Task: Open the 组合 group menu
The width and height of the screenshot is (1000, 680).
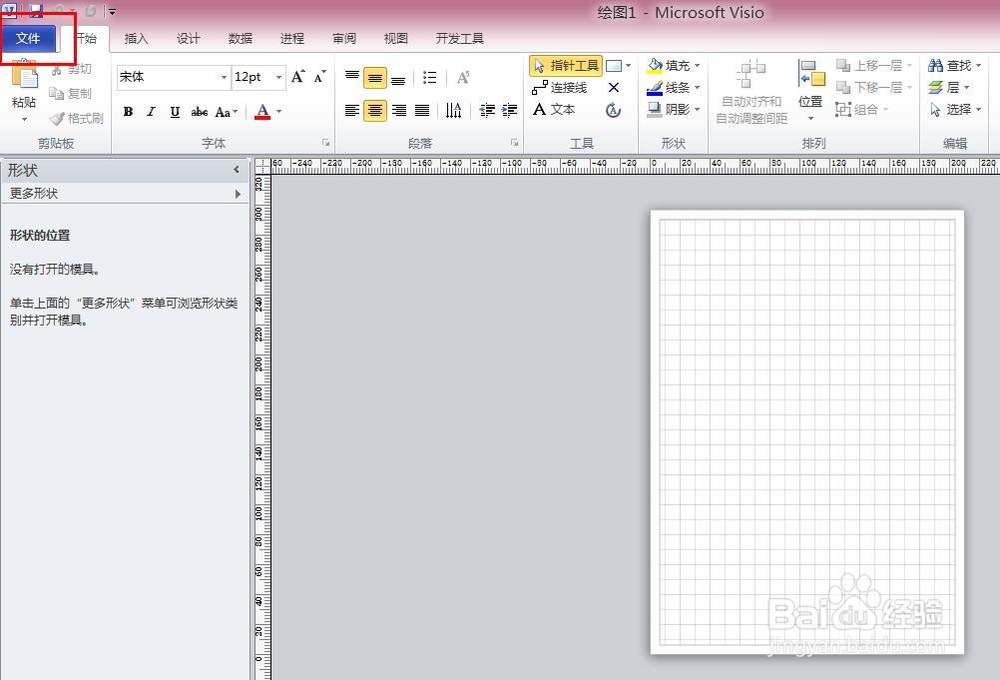Action: tap(862, 109)
